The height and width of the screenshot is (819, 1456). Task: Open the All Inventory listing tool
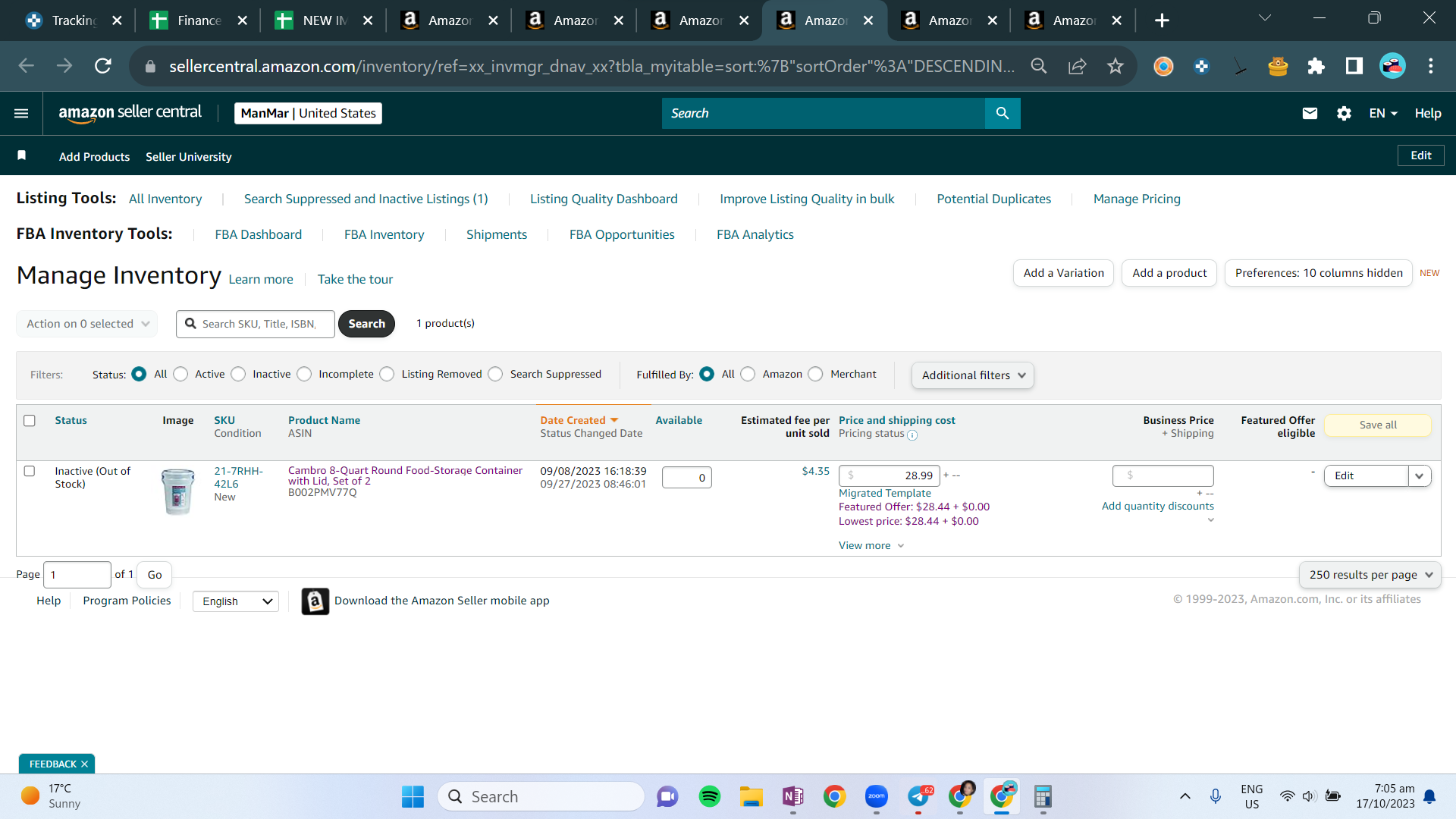tap(165, 199)
